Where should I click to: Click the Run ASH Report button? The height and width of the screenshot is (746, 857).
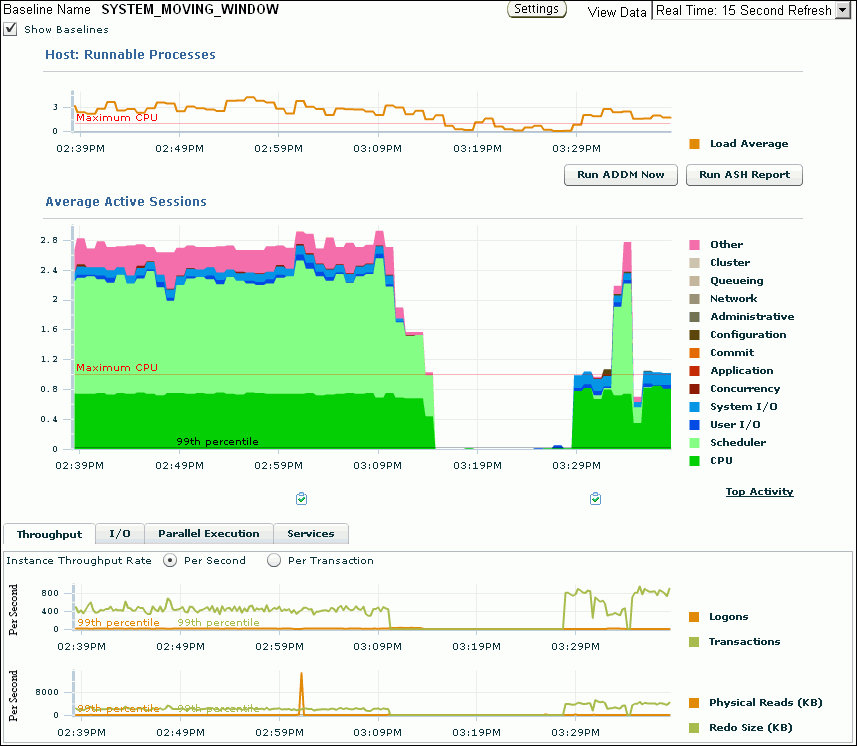pos(744,175)
